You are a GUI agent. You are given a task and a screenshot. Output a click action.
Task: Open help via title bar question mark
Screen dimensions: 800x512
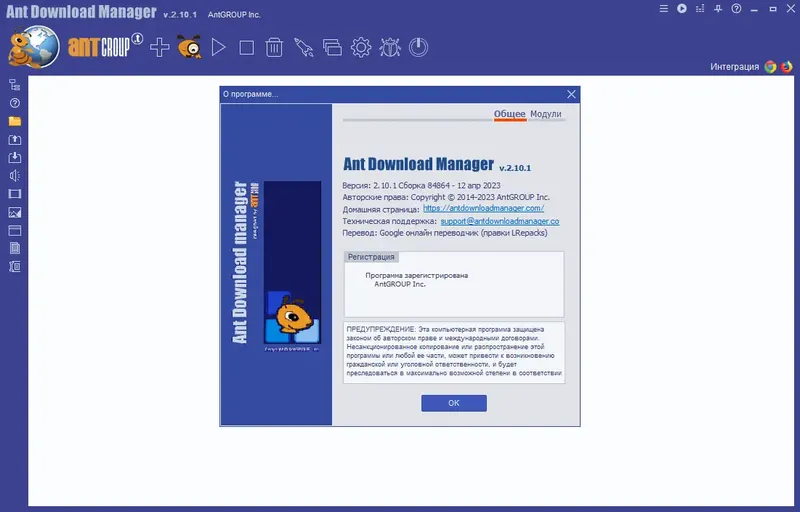click(x=736, y=9)
